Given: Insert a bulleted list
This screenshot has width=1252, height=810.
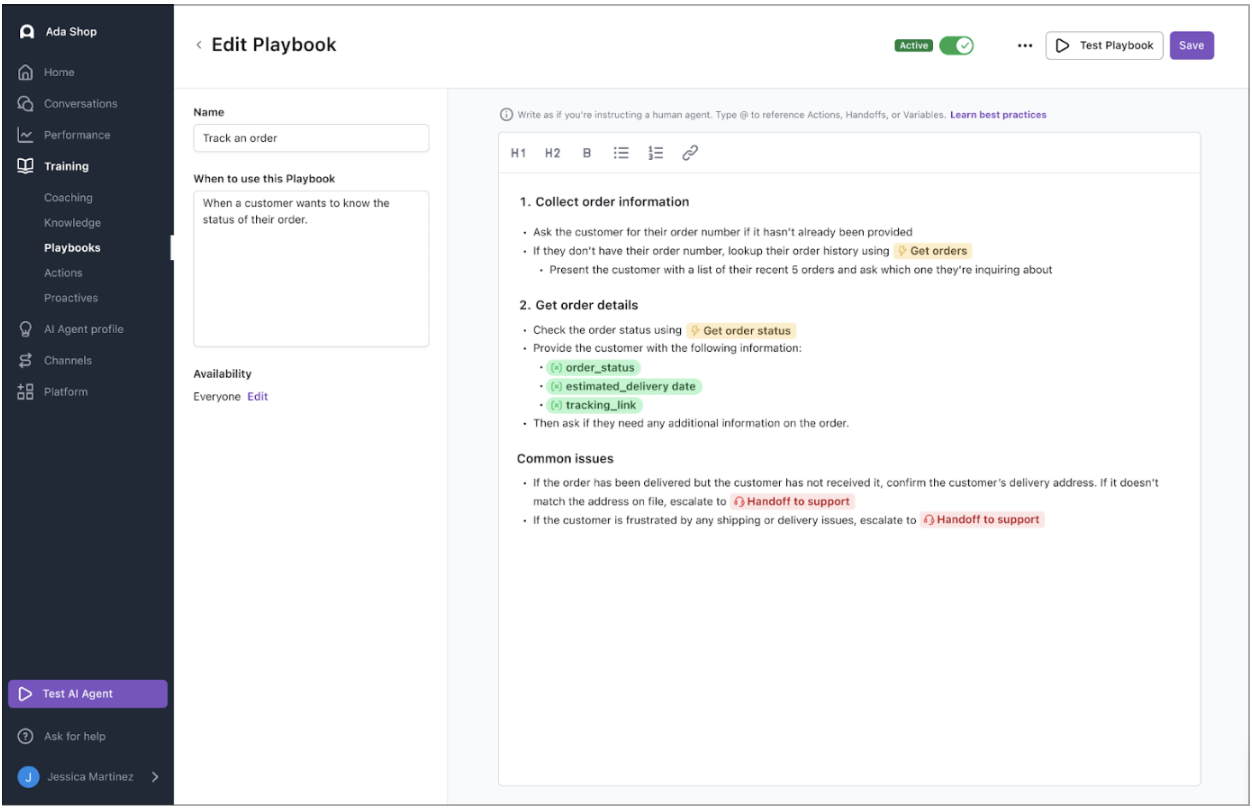Looking at the screenshot, I should [621, 153].
